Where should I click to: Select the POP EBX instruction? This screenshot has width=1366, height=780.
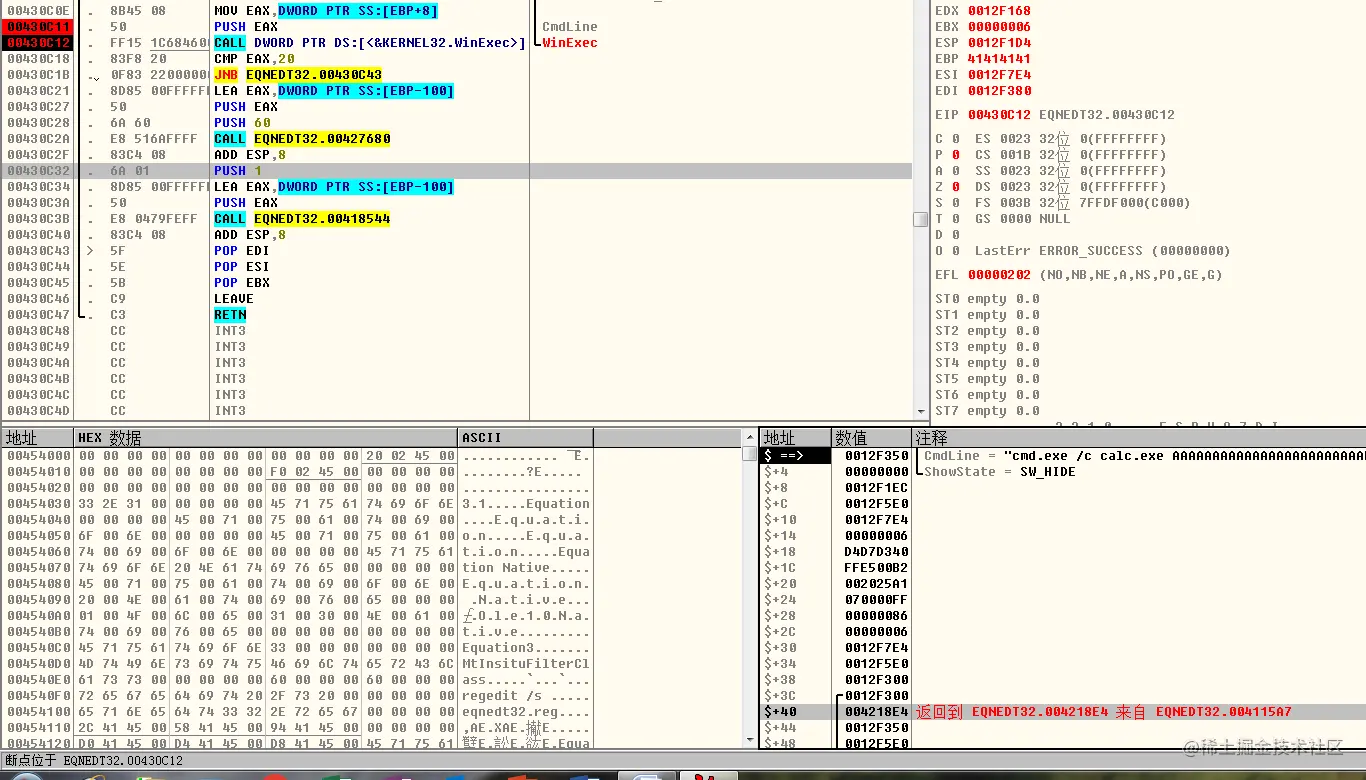242,283
